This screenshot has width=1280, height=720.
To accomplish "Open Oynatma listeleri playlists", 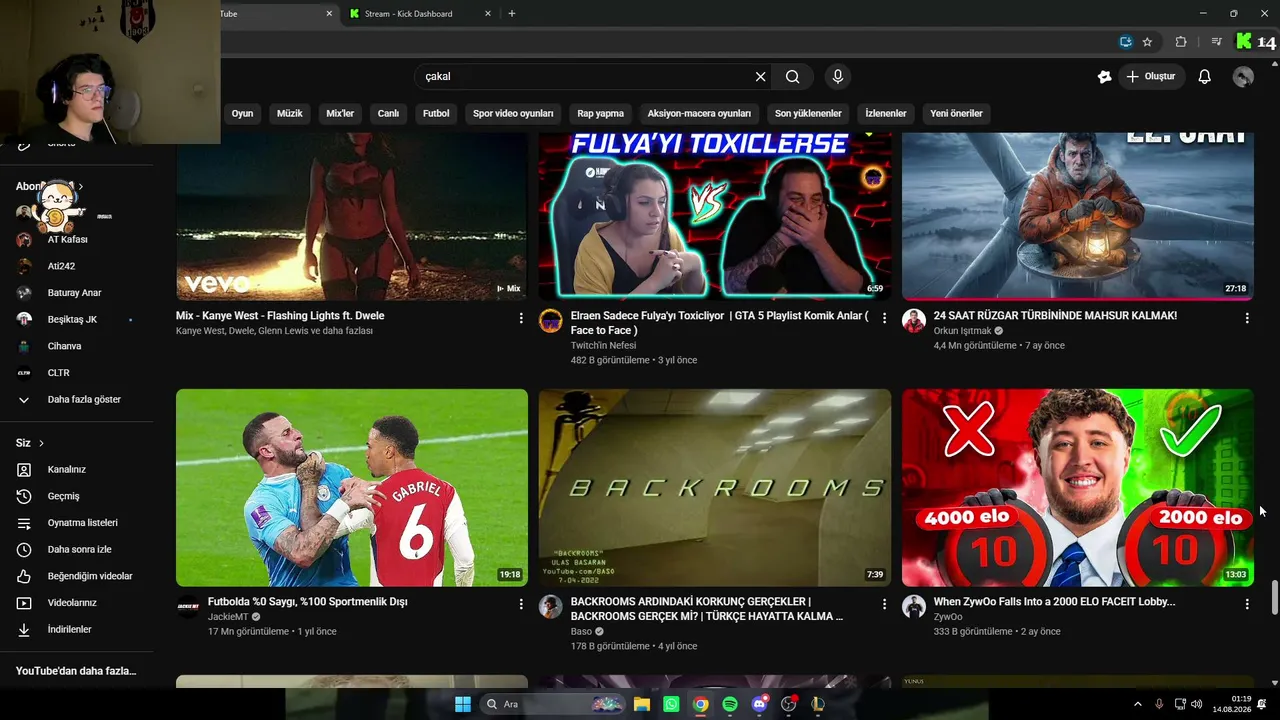I will [x=77, y=523].
